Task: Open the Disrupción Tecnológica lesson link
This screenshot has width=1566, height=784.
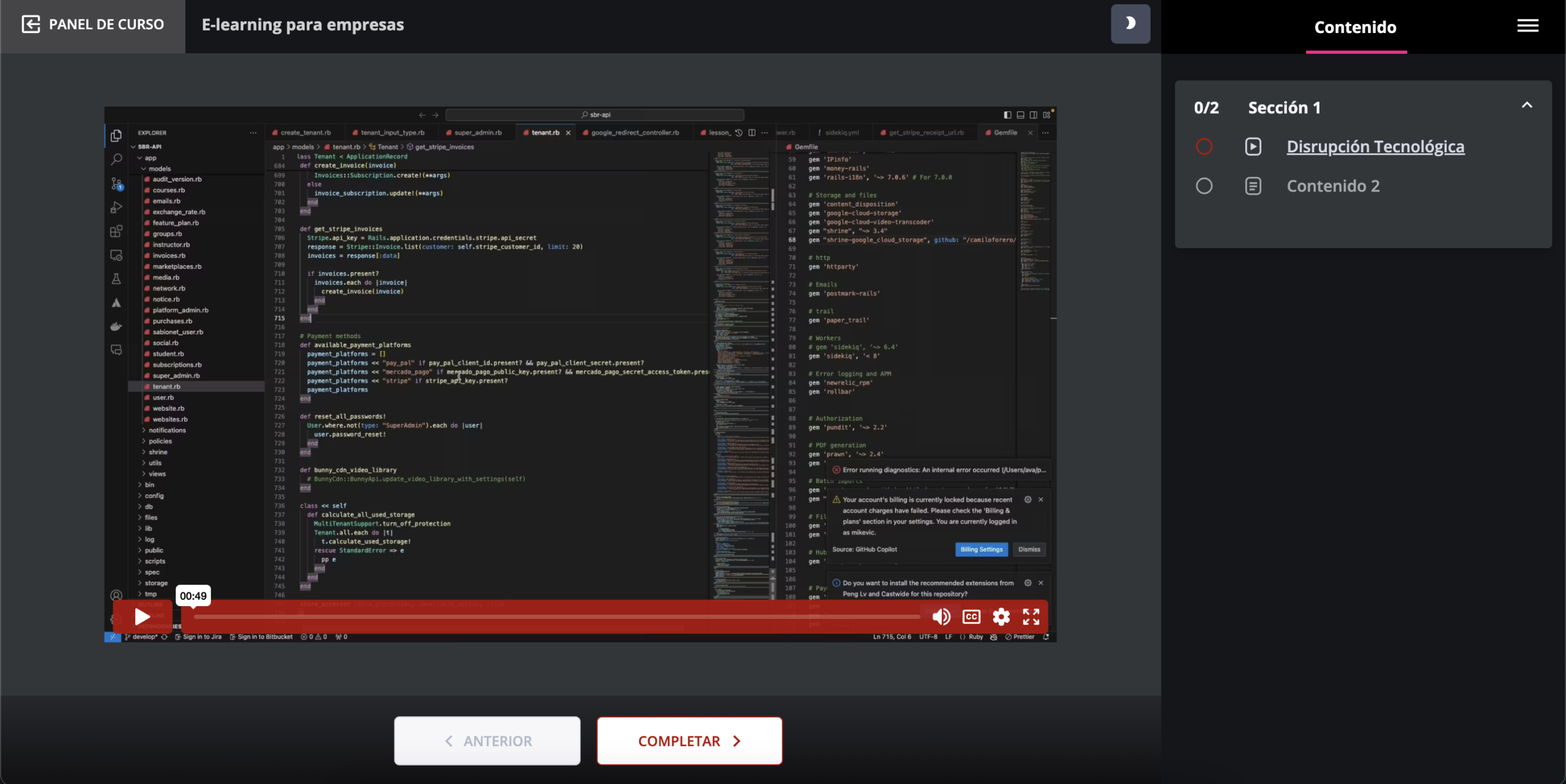Action: pyautogui.click(x=1375, y=147)
